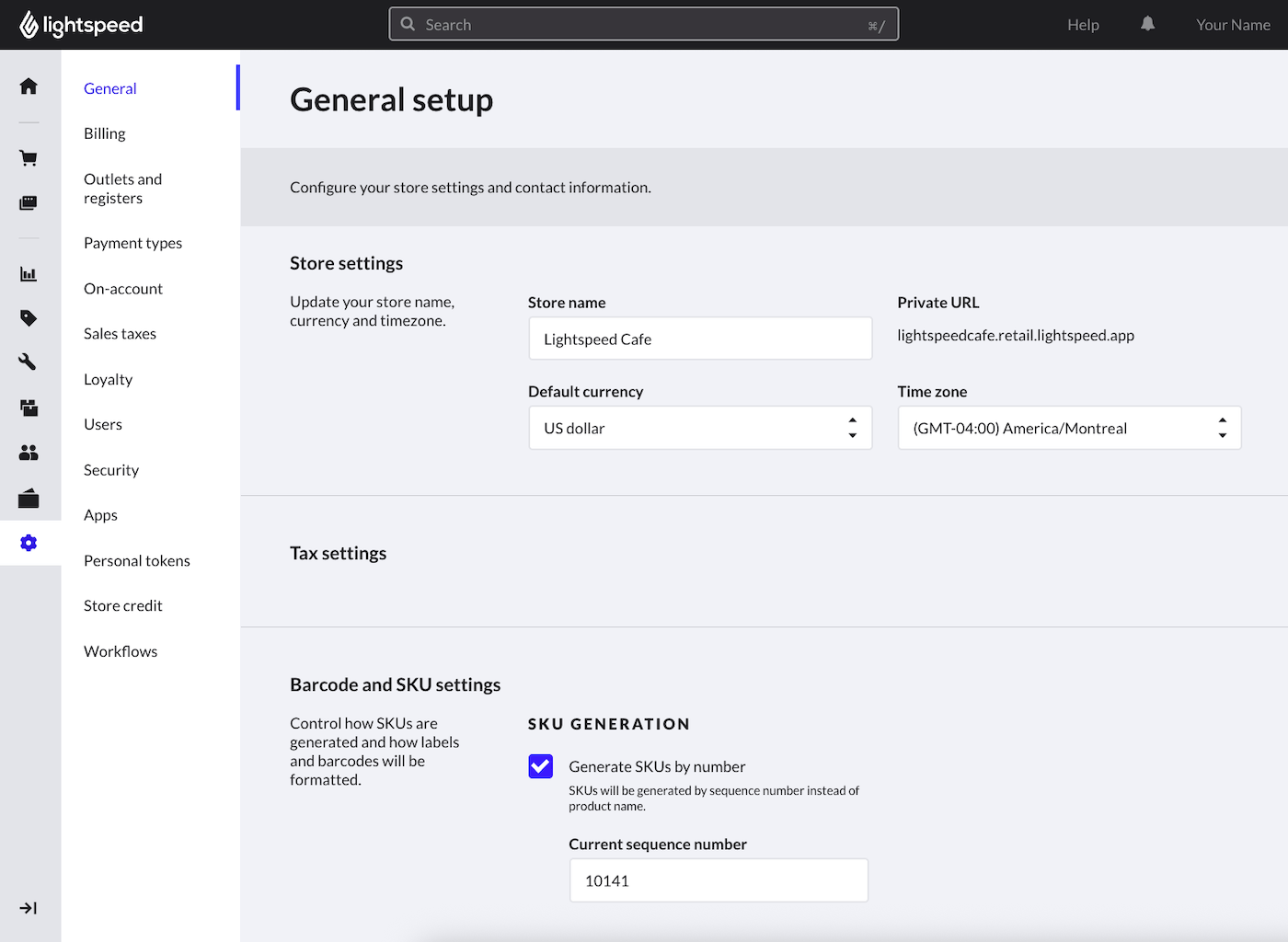Image resolution: width=1288 pixels, height=942 pixels.
Task: Open the Time zone dropdown
Action: point(1068,428)
